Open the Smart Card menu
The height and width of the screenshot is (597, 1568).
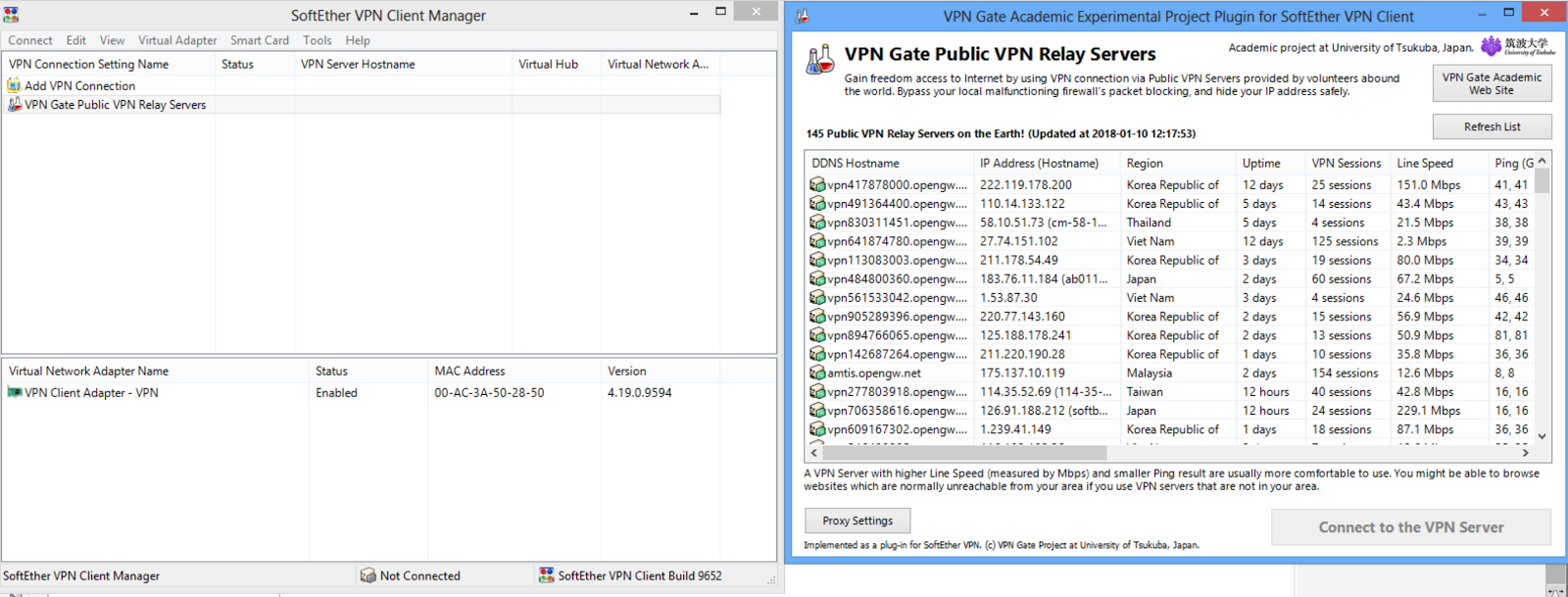(x=260, y=40)
